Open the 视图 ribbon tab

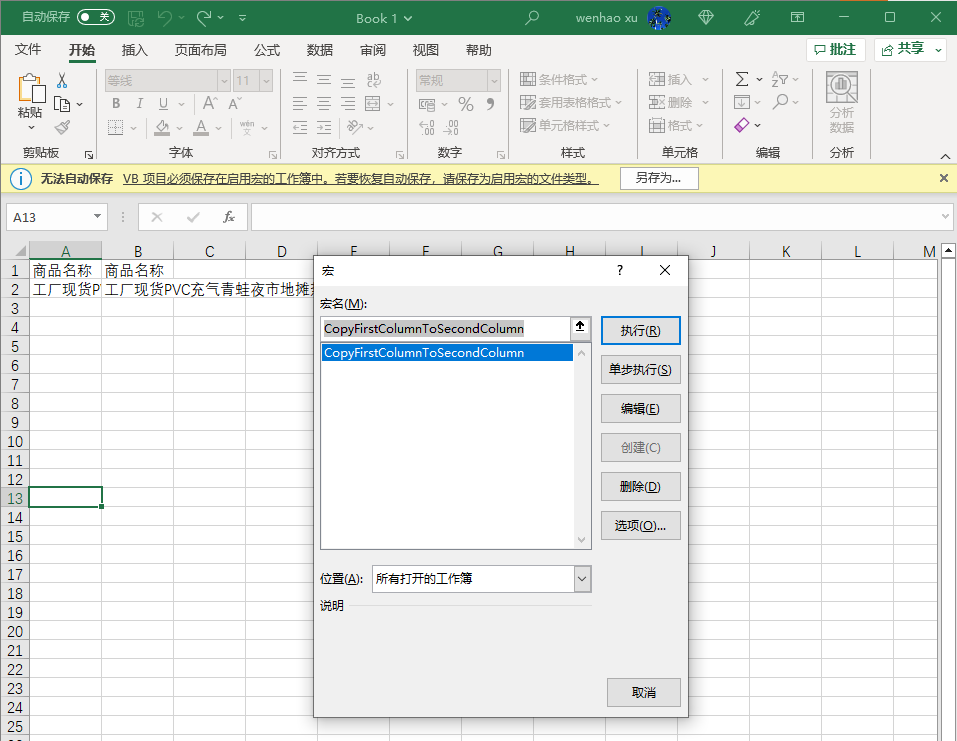click(426, 50)
